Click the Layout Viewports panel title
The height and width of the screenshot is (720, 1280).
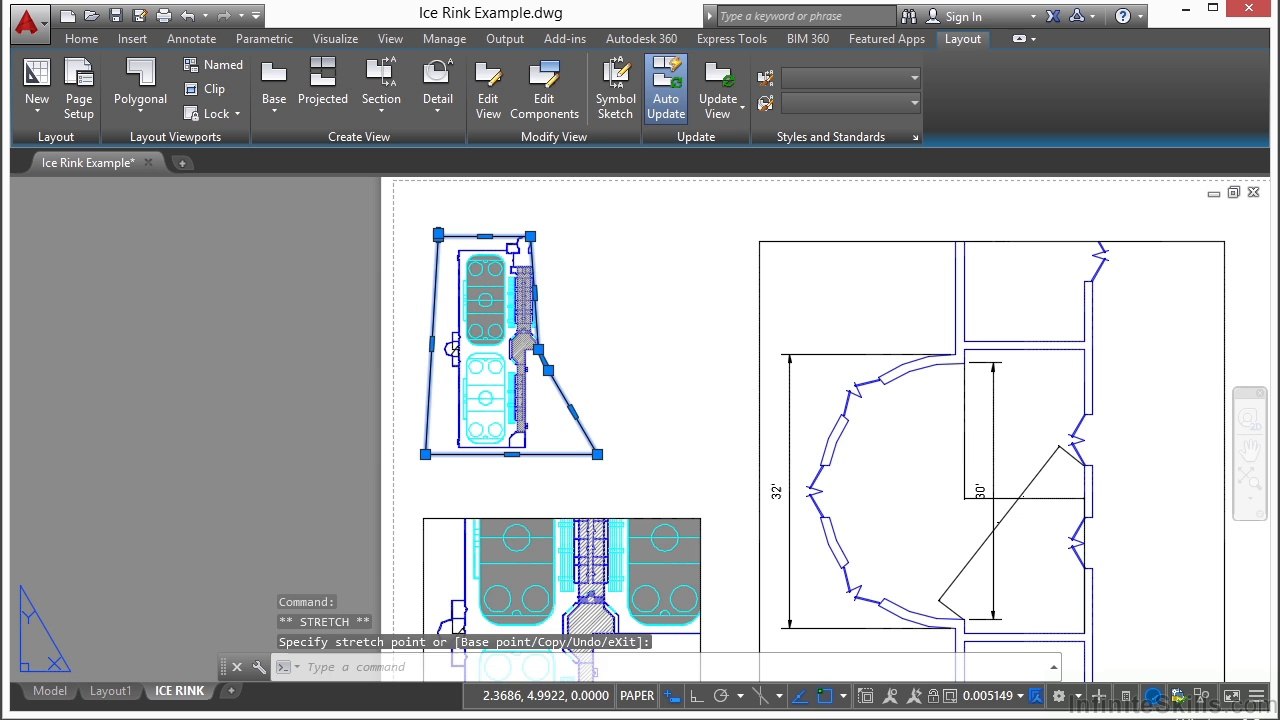175,137
